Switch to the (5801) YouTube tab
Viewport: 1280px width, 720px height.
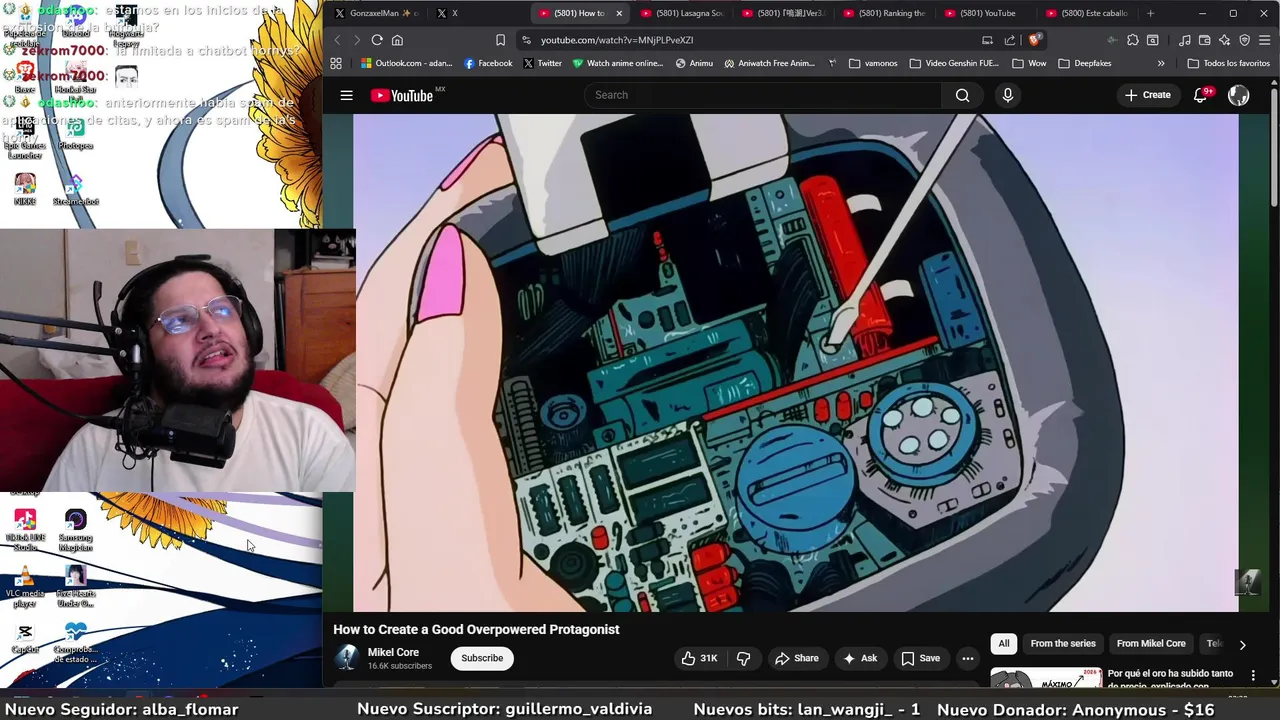point(985,13)
